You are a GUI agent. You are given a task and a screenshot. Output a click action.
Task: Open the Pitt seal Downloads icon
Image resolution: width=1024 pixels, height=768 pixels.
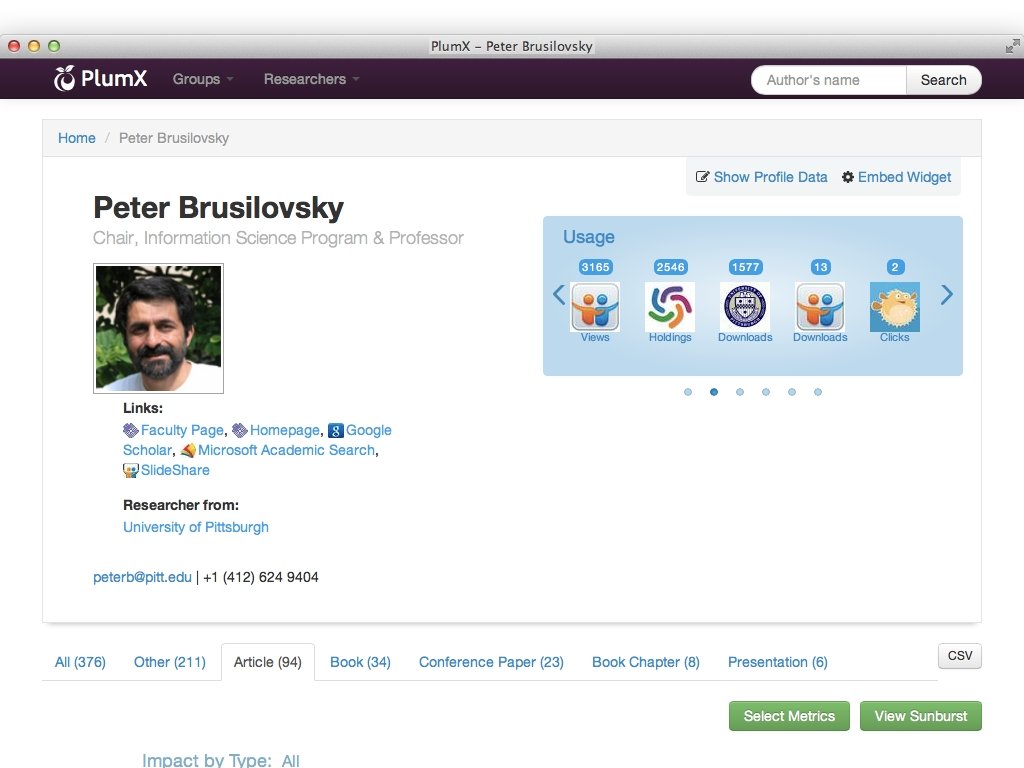click(745, 307)
